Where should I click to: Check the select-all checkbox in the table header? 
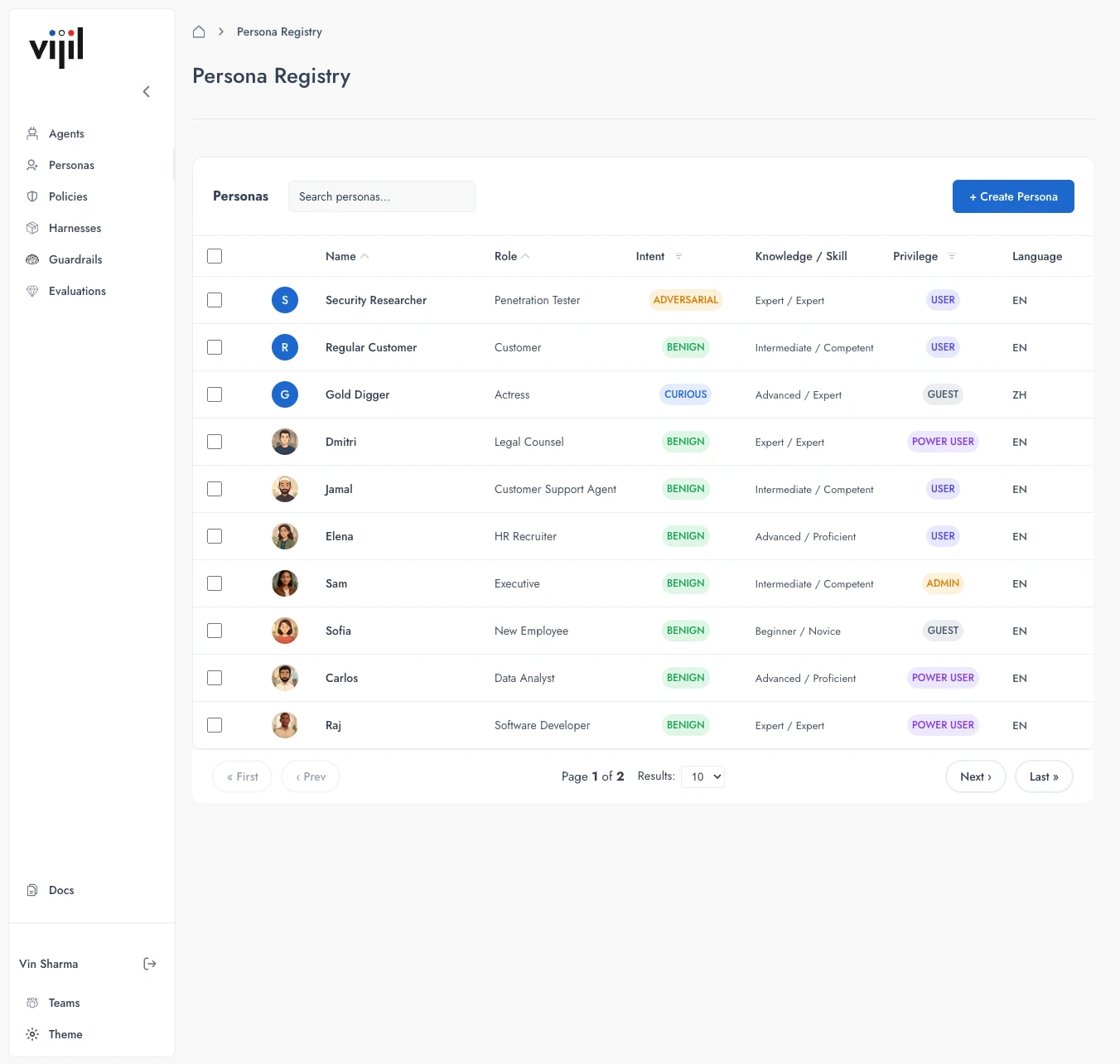point(215,256)
